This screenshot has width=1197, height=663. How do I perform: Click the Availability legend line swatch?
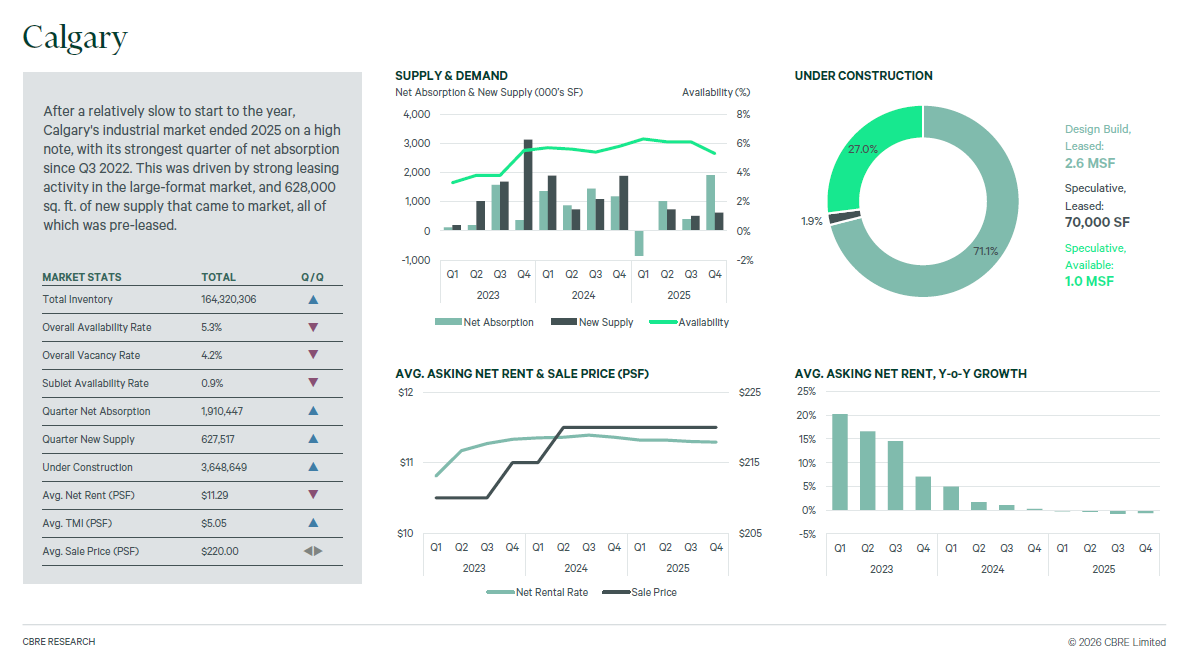(x=663, y=322)
